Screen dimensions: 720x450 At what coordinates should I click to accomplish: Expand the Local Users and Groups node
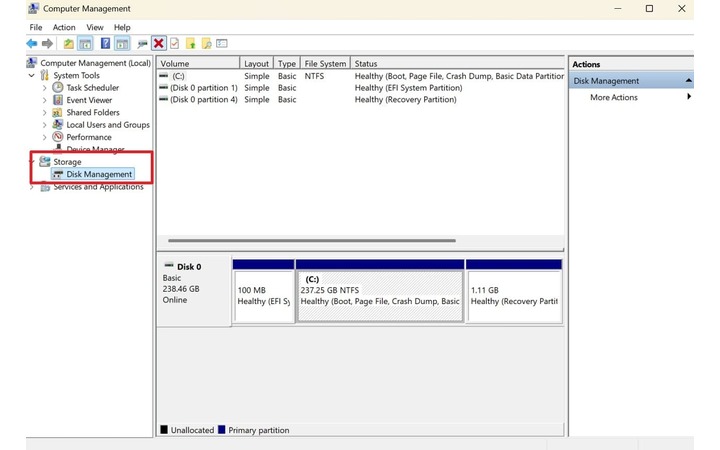point(45,125)
